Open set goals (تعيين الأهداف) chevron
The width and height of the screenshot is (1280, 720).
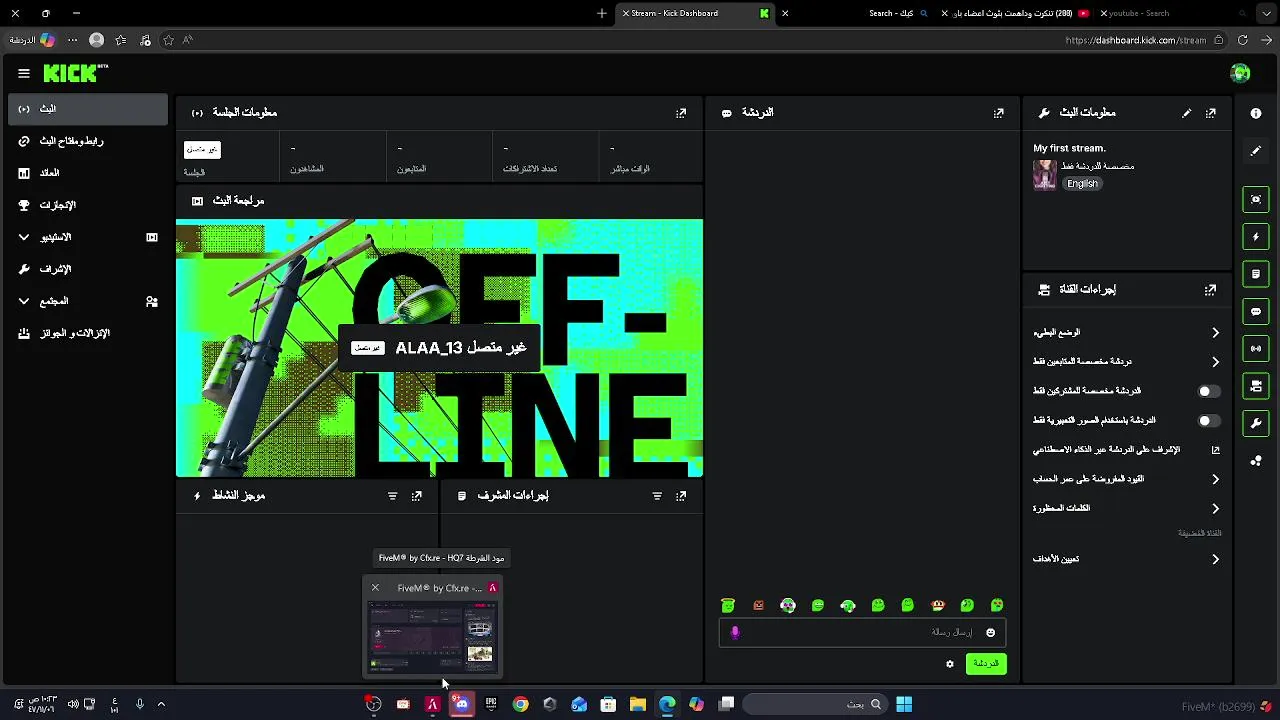(1215, 559)
